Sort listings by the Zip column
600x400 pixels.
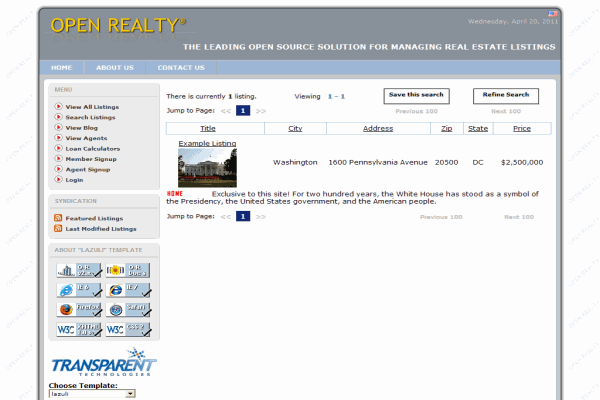pyautogui.click(x=447, y=128)
